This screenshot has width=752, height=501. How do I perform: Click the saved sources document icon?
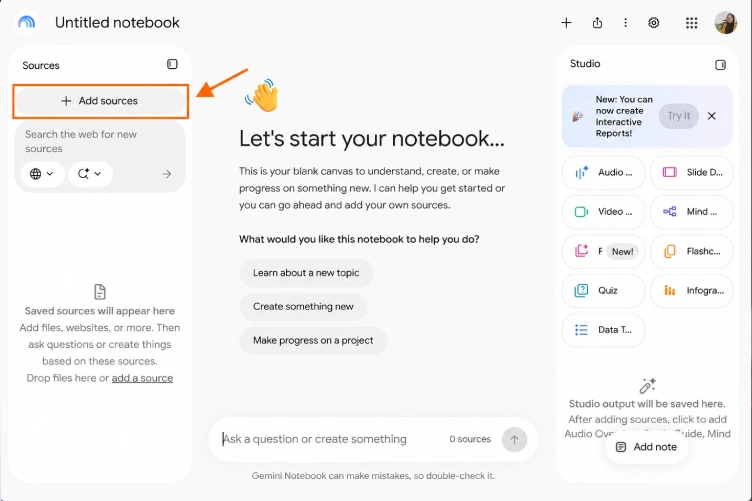[x=100, y=291]
